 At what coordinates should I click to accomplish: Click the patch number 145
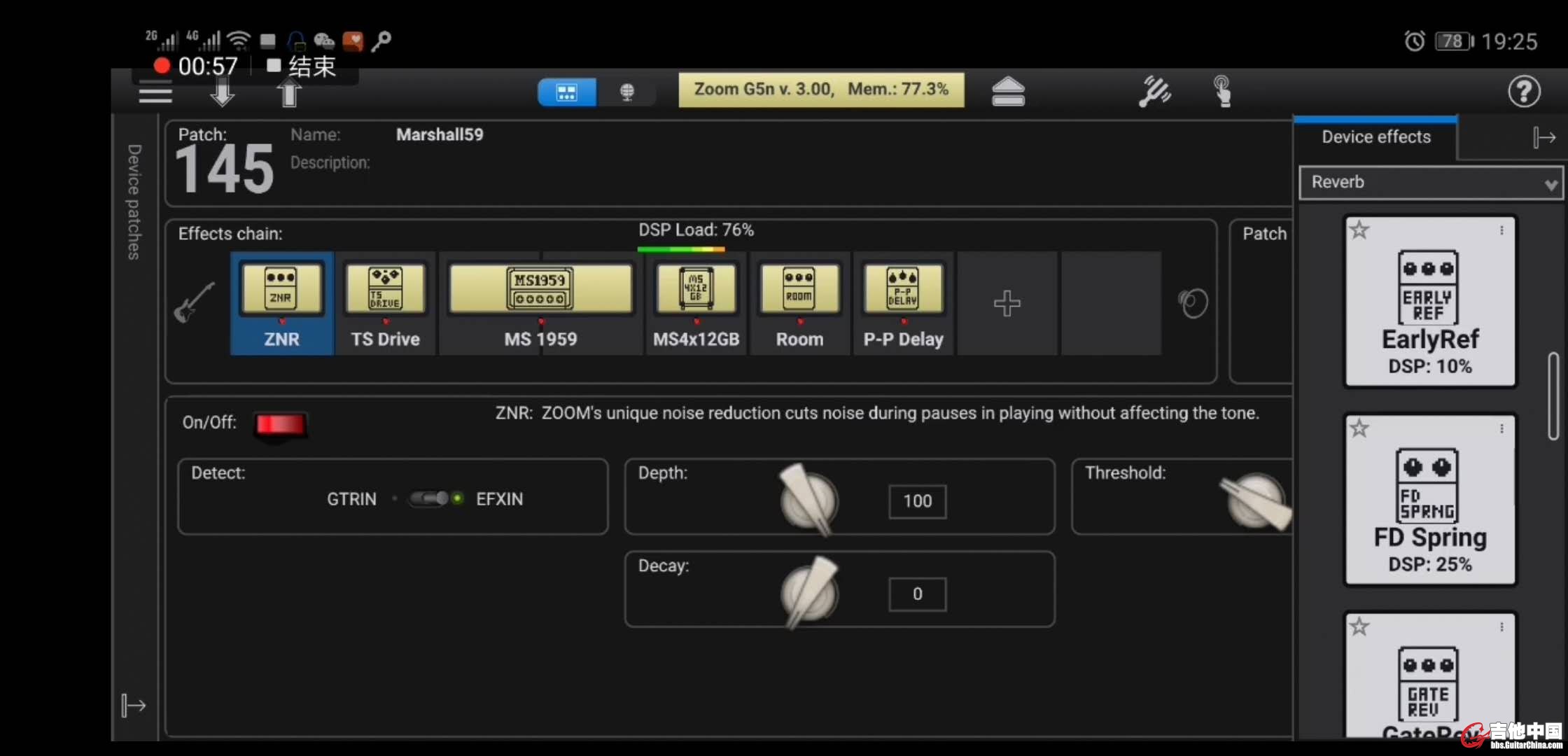pyautogui.click(x=225, y=169)
